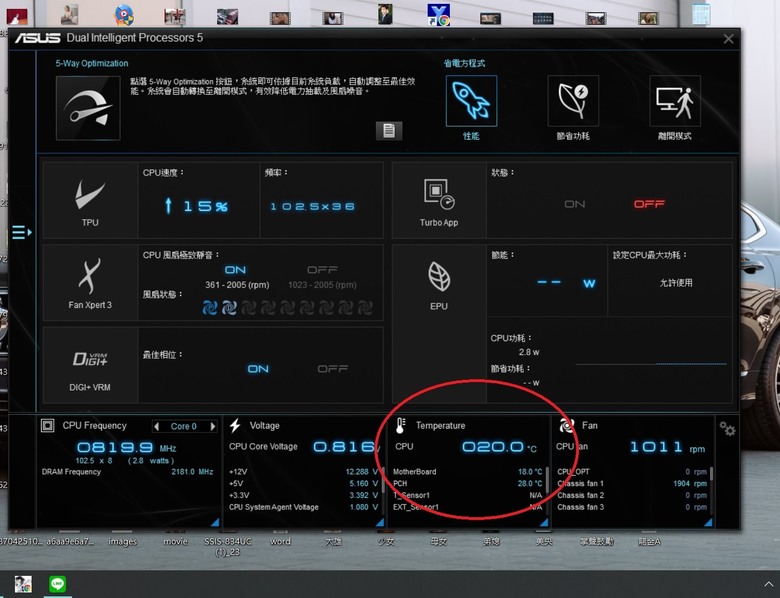The image size is (780, 598).
Task: Click the CPU max power allowed setting
Action: tap(676, 283)
